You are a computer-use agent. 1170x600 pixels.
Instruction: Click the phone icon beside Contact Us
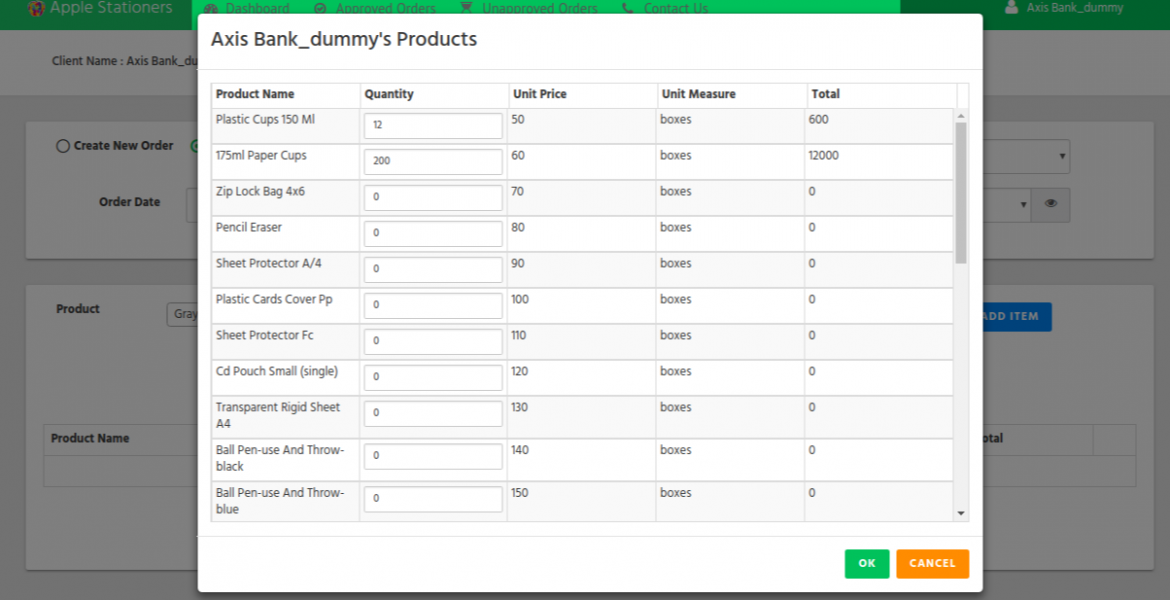[628, 8]
